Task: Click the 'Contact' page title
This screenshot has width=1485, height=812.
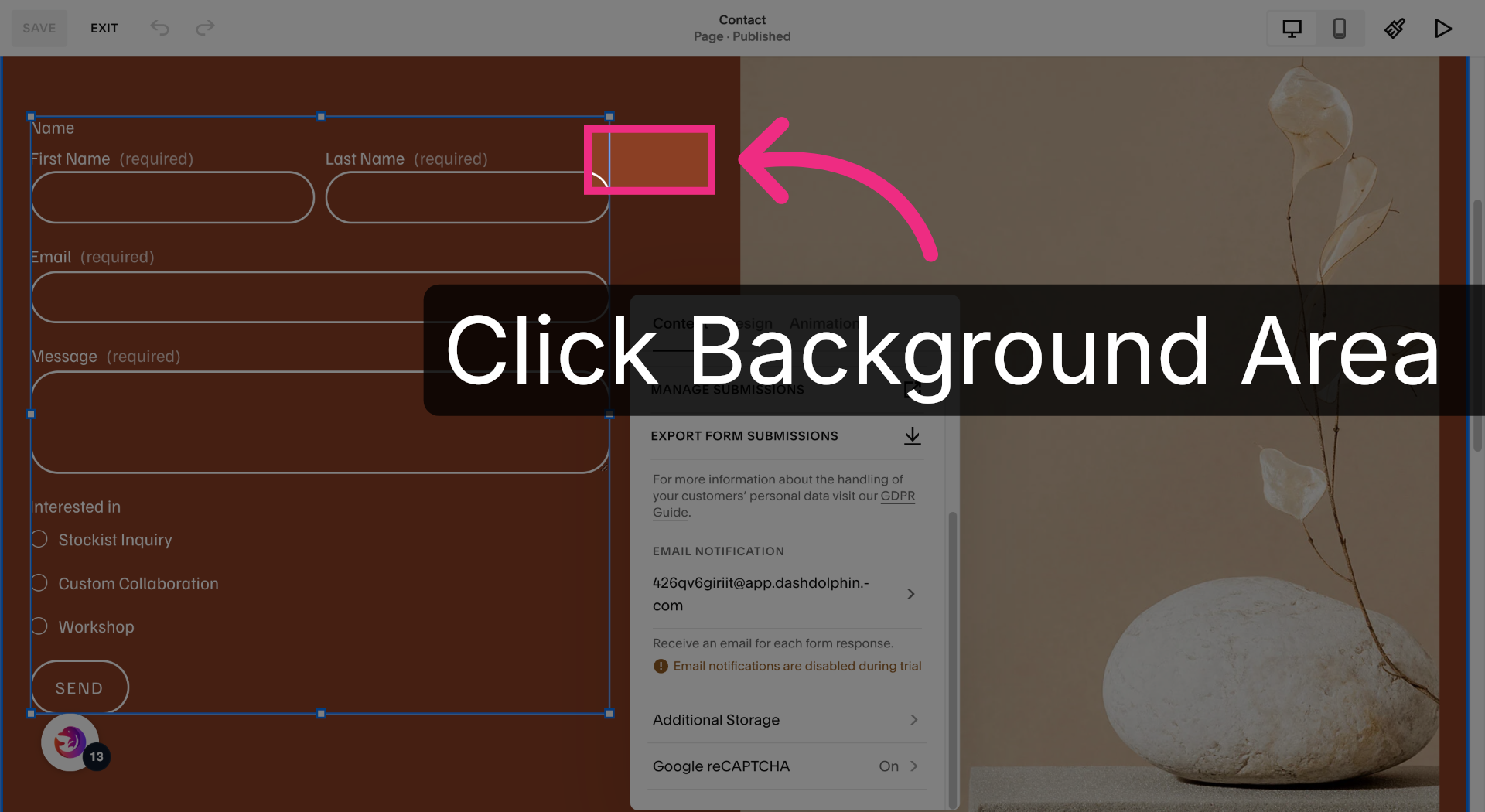Action: pyautogui.click(x=742, y=20)
